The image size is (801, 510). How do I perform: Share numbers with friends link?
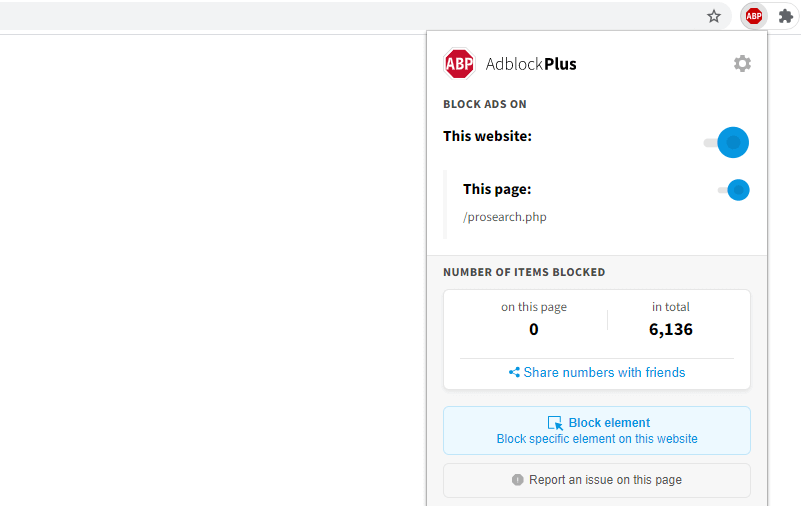point(597,373)
